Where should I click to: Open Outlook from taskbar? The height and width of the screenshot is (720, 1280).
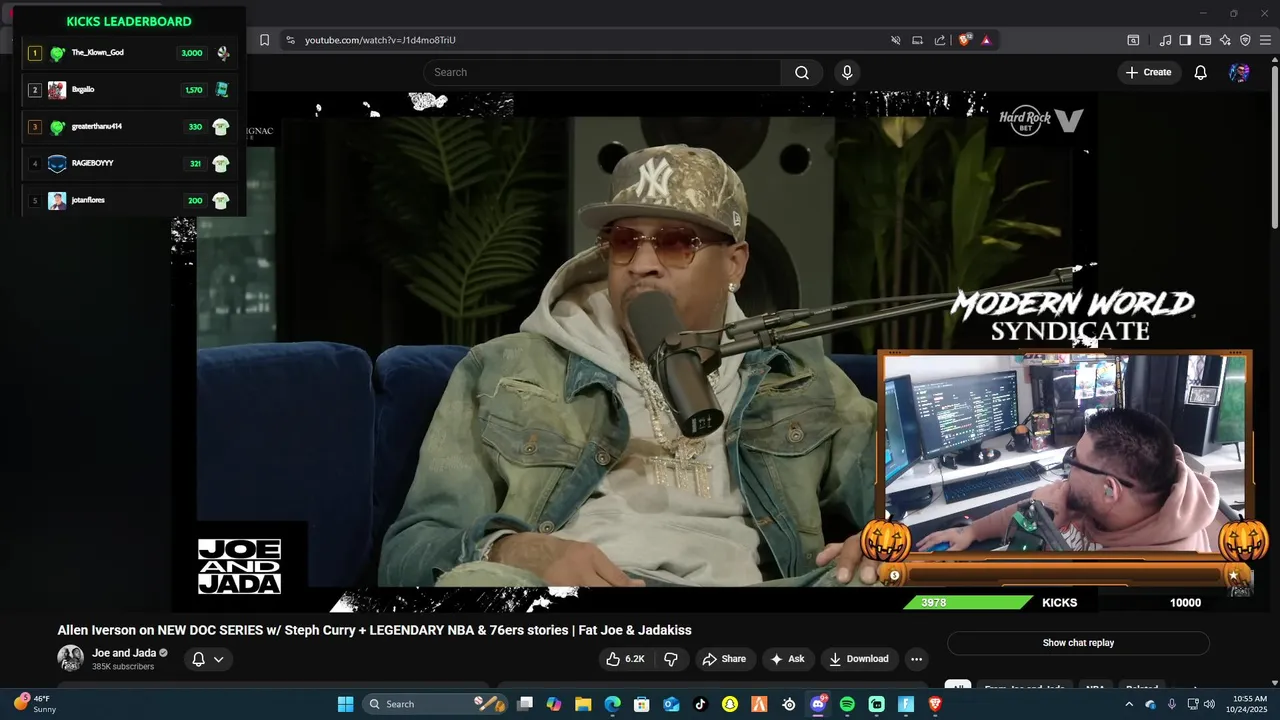tap(671, 704)
